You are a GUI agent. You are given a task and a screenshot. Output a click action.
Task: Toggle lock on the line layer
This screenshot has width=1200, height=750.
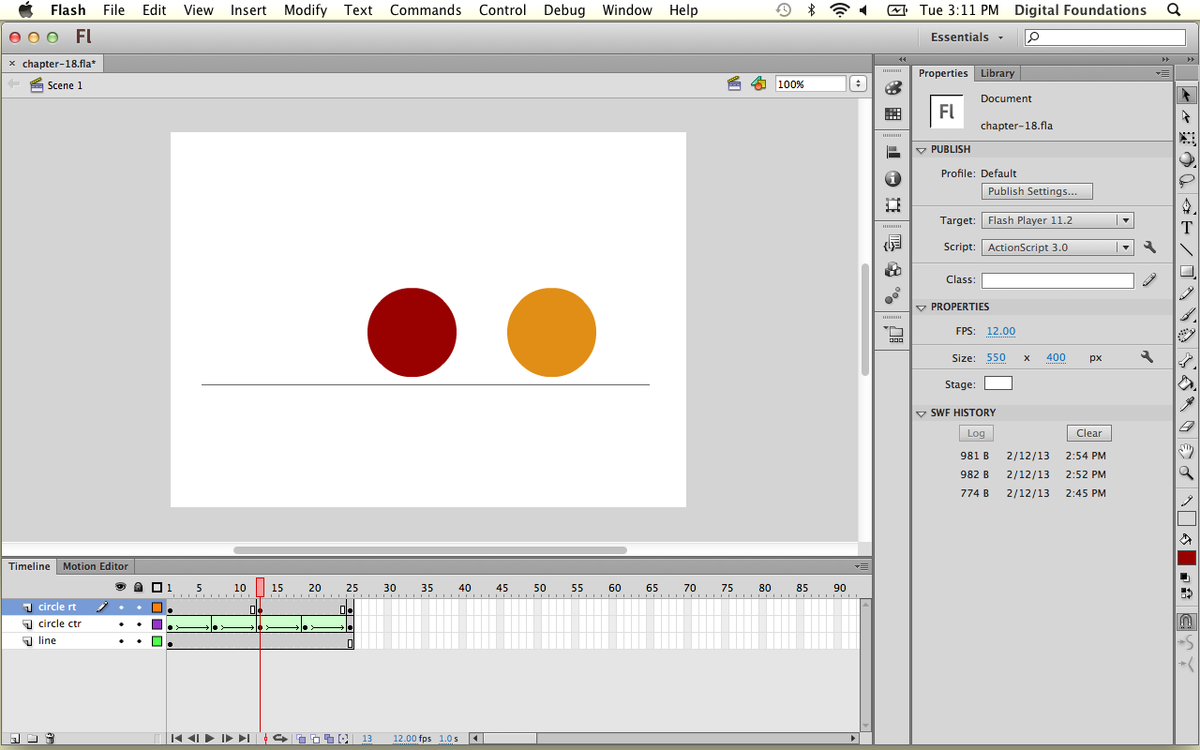(139, 641)
